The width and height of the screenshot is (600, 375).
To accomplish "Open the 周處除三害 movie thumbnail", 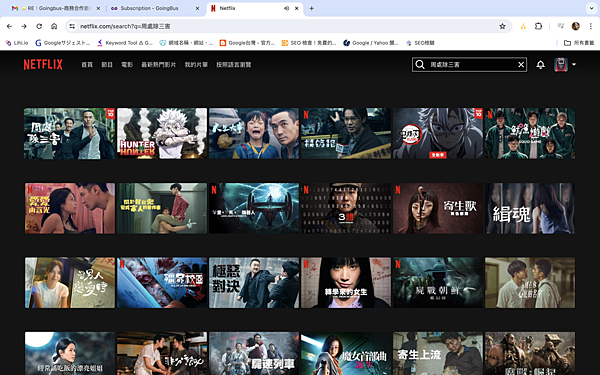I will click(69, 133).
